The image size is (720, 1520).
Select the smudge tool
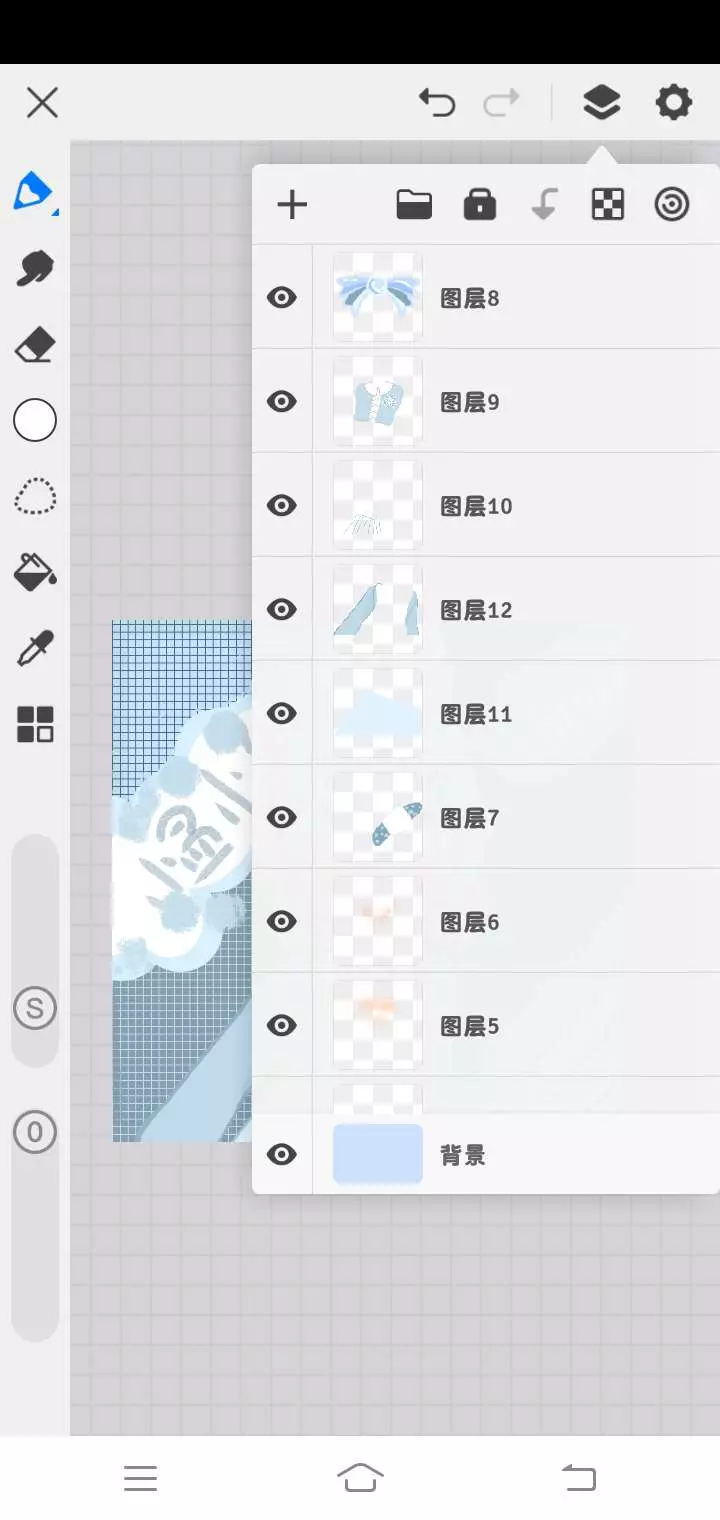pyautogui.click(x=35, y=268)
